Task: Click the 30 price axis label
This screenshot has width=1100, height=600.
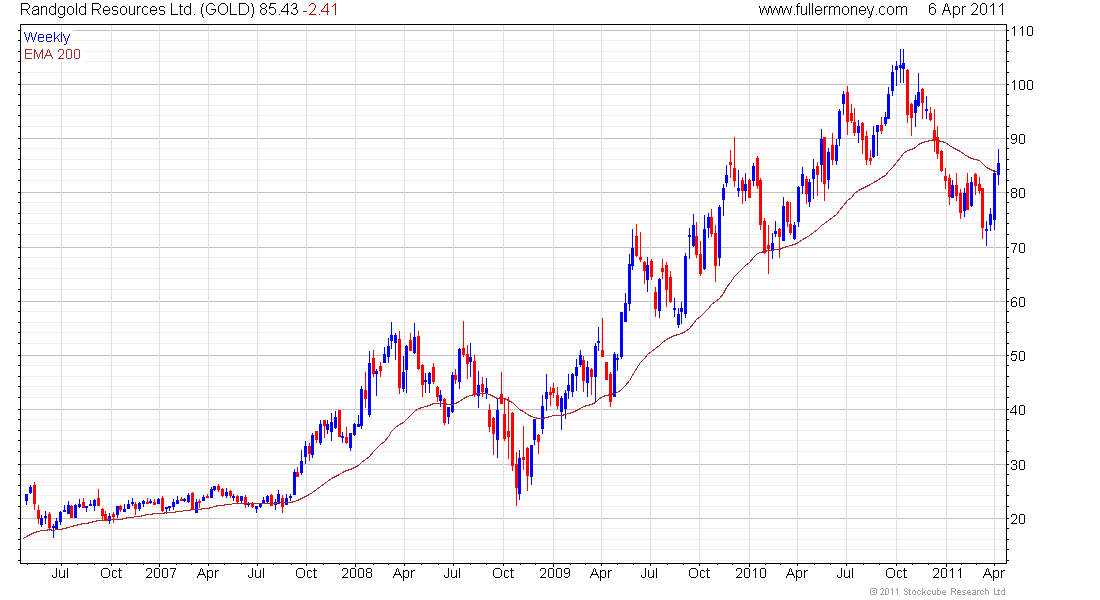Action: point(1017,465)
